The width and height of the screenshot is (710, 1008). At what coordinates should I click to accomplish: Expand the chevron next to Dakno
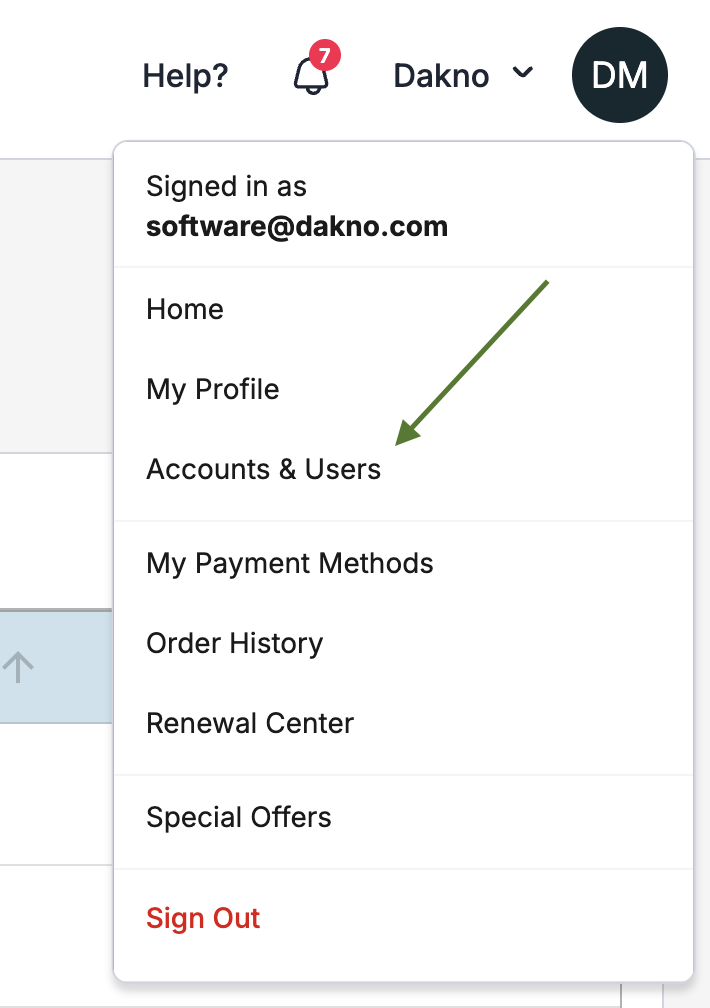click(x=523, y=72)
